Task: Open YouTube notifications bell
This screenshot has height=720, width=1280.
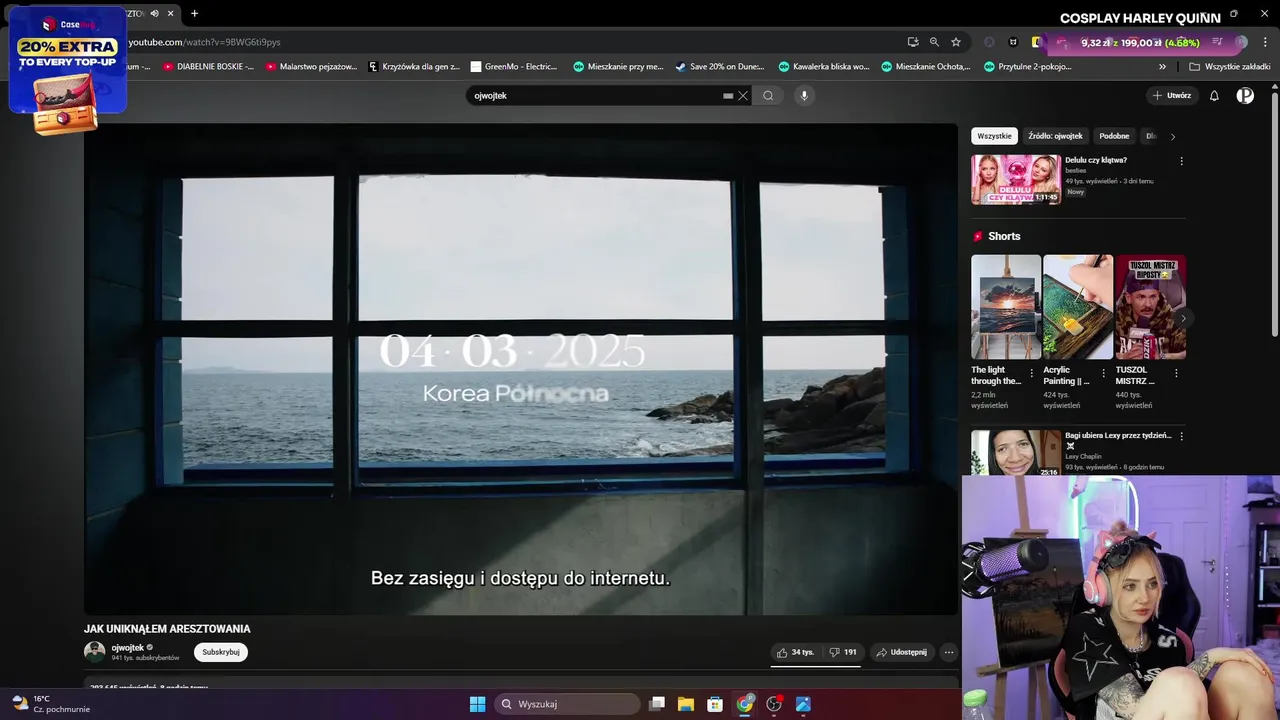Action: pos(1214,96)
